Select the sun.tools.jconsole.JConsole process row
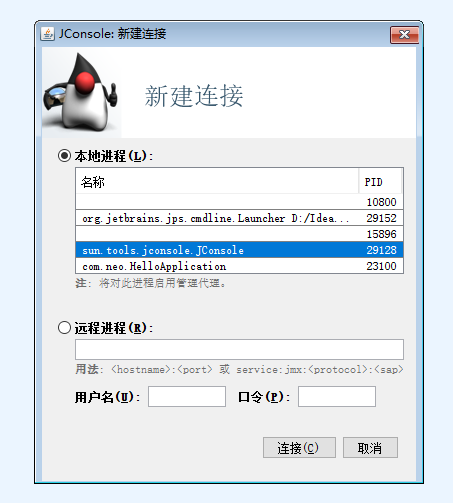This screenshot has height=503, width=453. (x=239, y=250)
